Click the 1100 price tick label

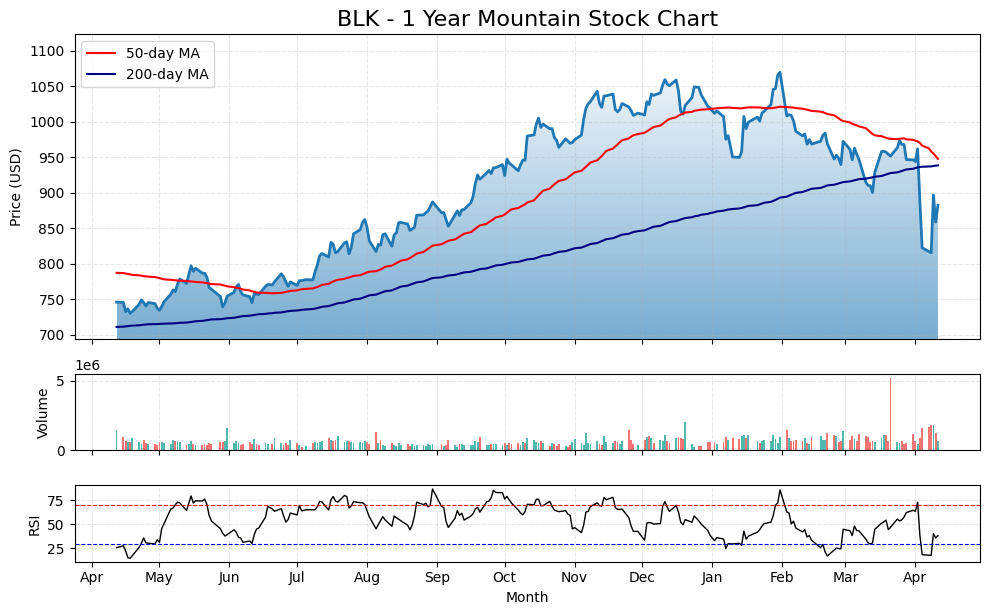(x=47, y=51)
